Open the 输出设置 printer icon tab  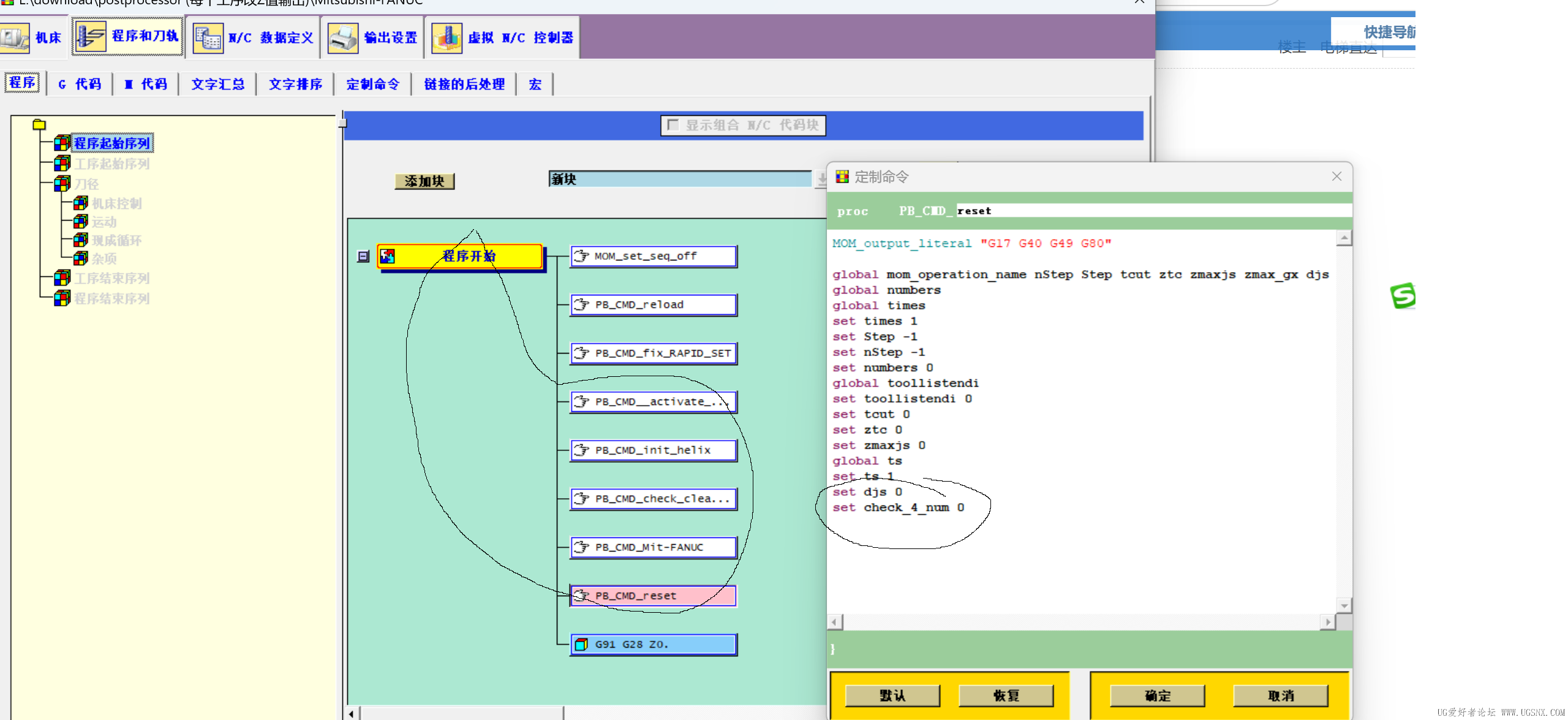(342, 38)
